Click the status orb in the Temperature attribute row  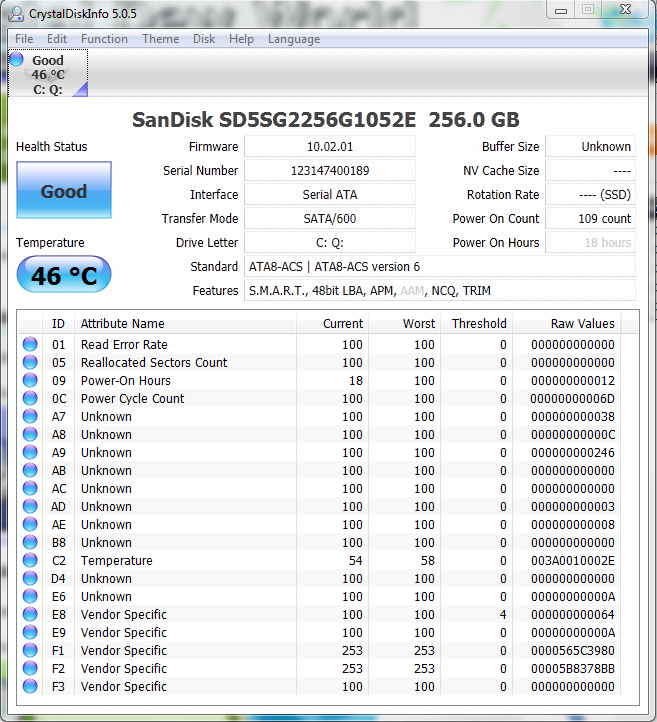[30, 561]
